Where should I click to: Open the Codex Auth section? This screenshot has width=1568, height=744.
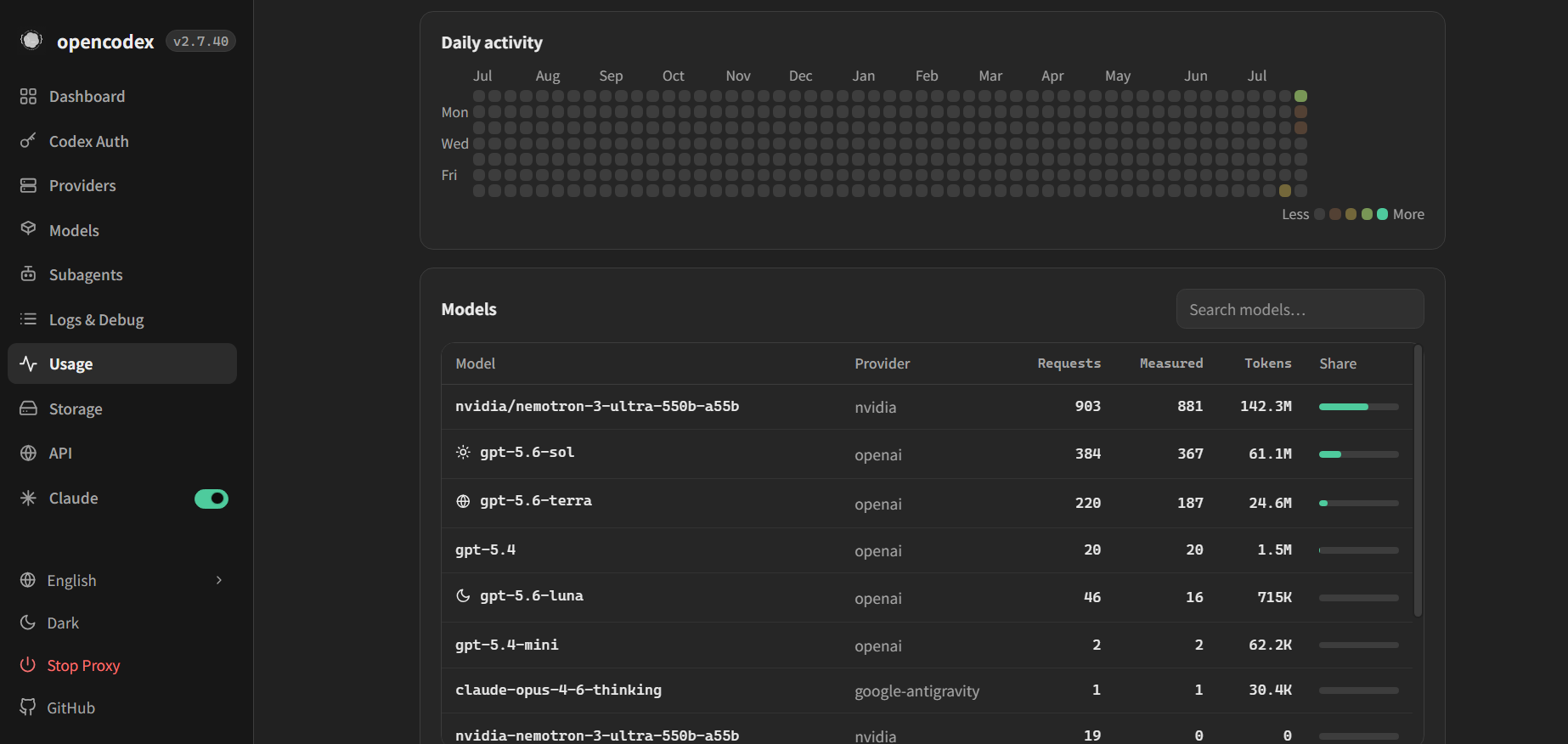(x=122, y=141)
